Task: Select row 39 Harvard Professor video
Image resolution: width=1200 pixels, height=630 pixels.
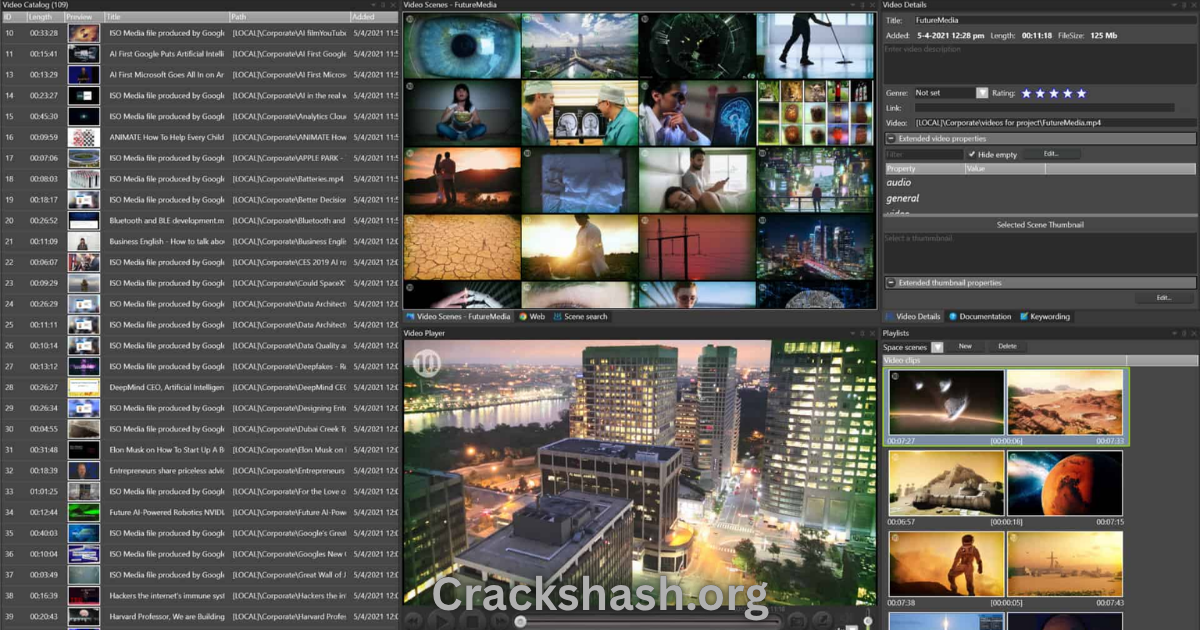Action: [200, 617]
